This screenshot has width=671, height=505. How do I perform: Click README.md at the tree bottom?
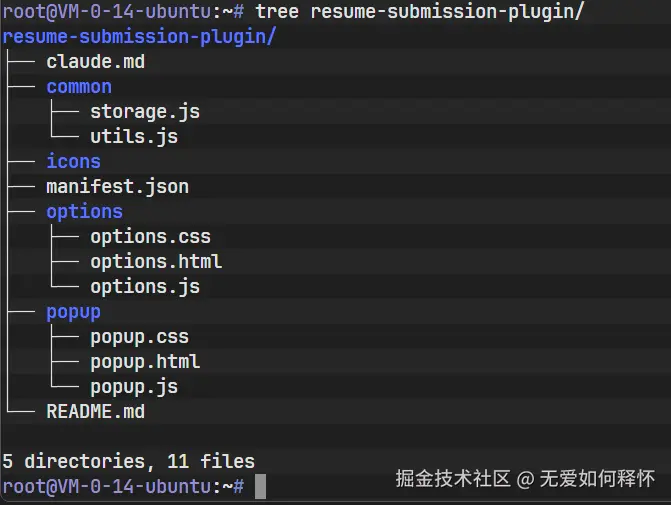click(x=96, y=411)
